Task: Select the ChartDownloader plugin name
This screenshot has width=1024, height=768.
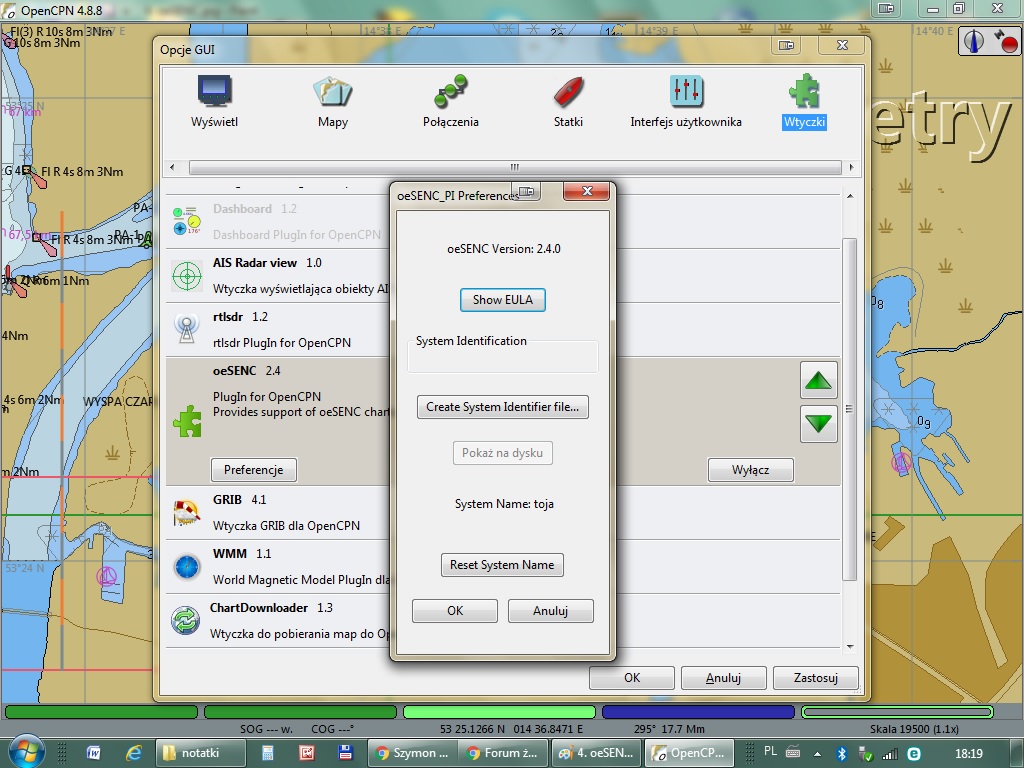Action: tap(259, 608)
